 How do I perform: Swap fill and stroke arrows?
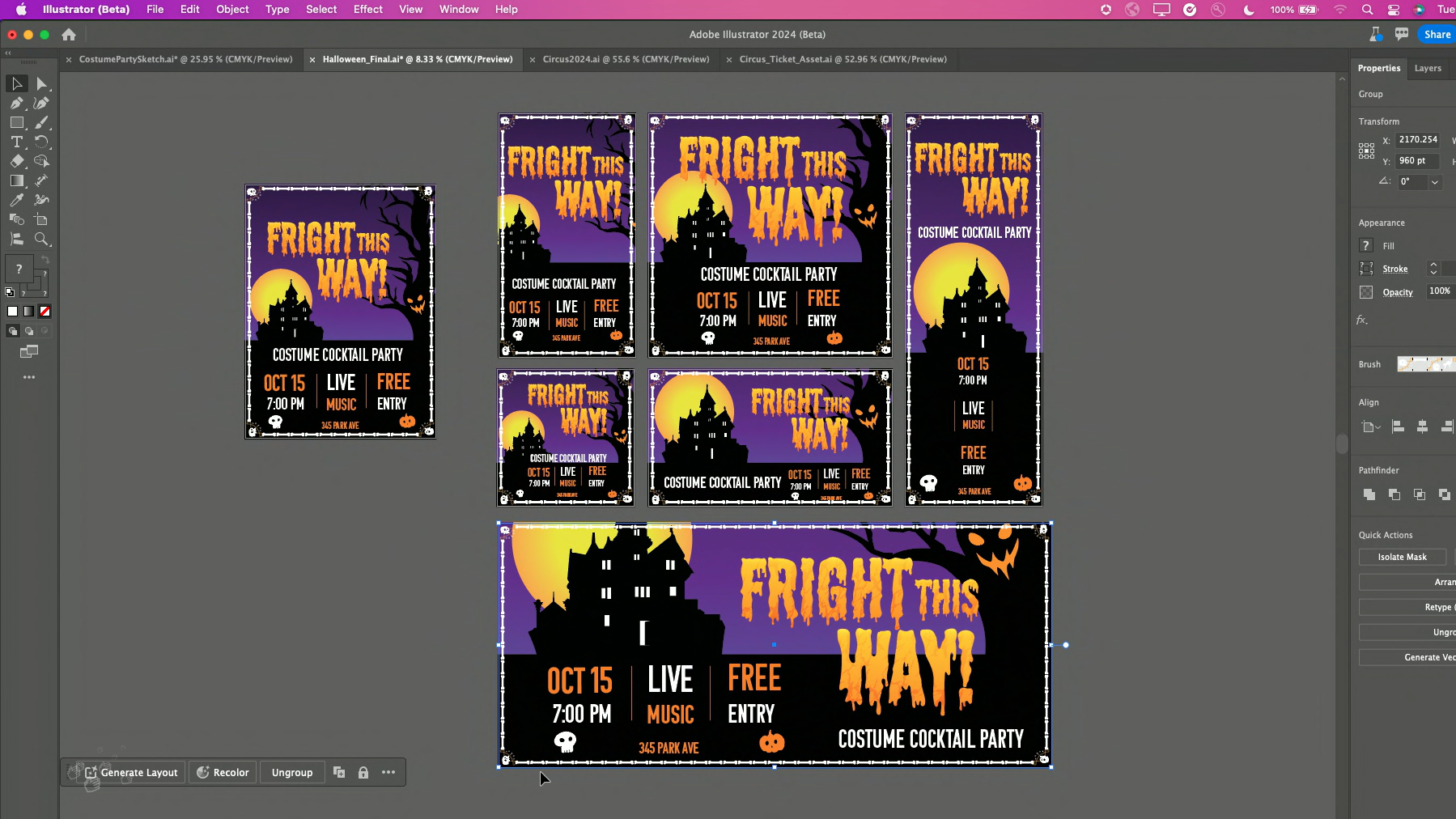[45, 260]
